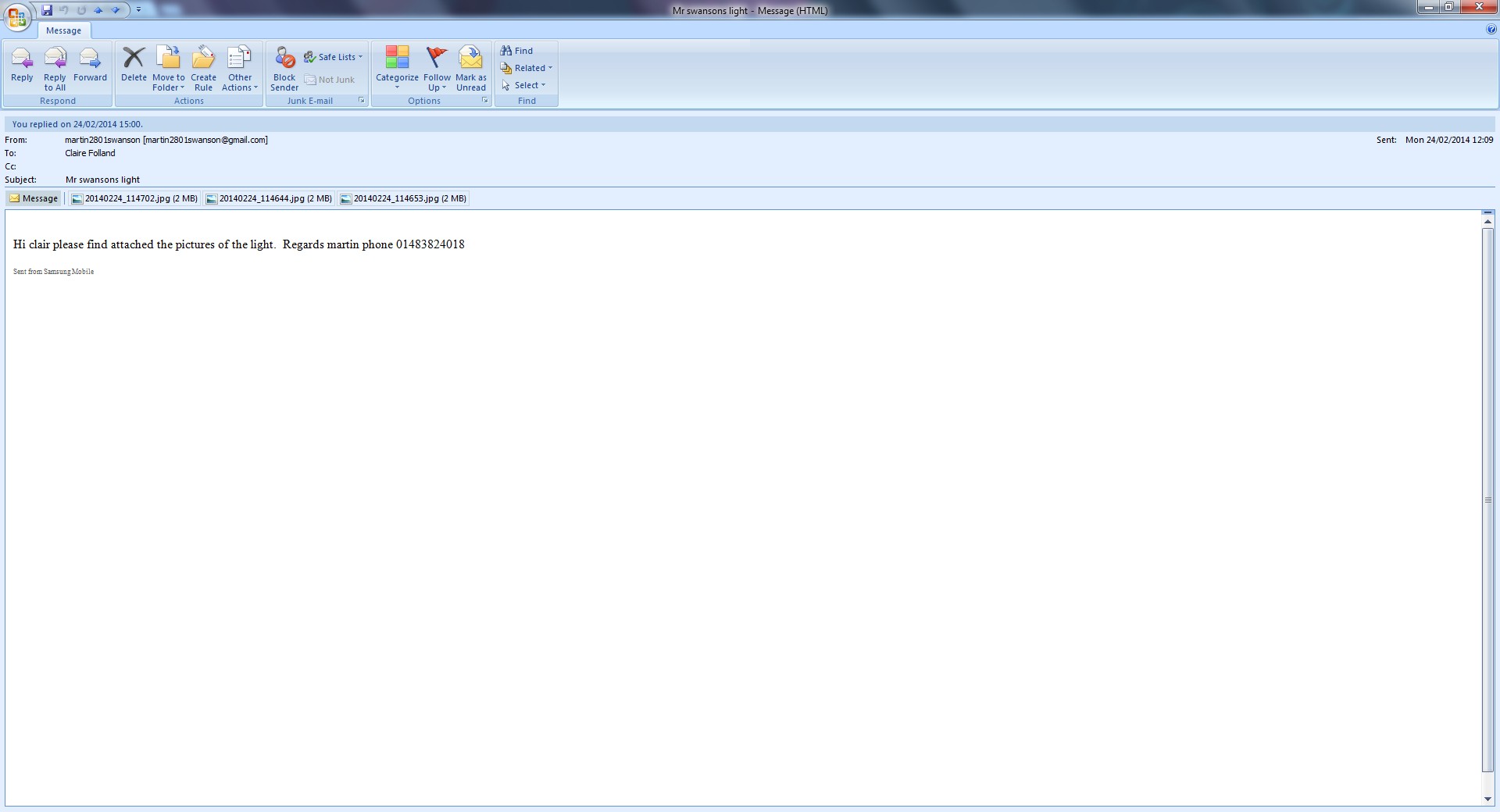
Task: Forward this email message
Action: pyautogui.click(x=90, y=65)
